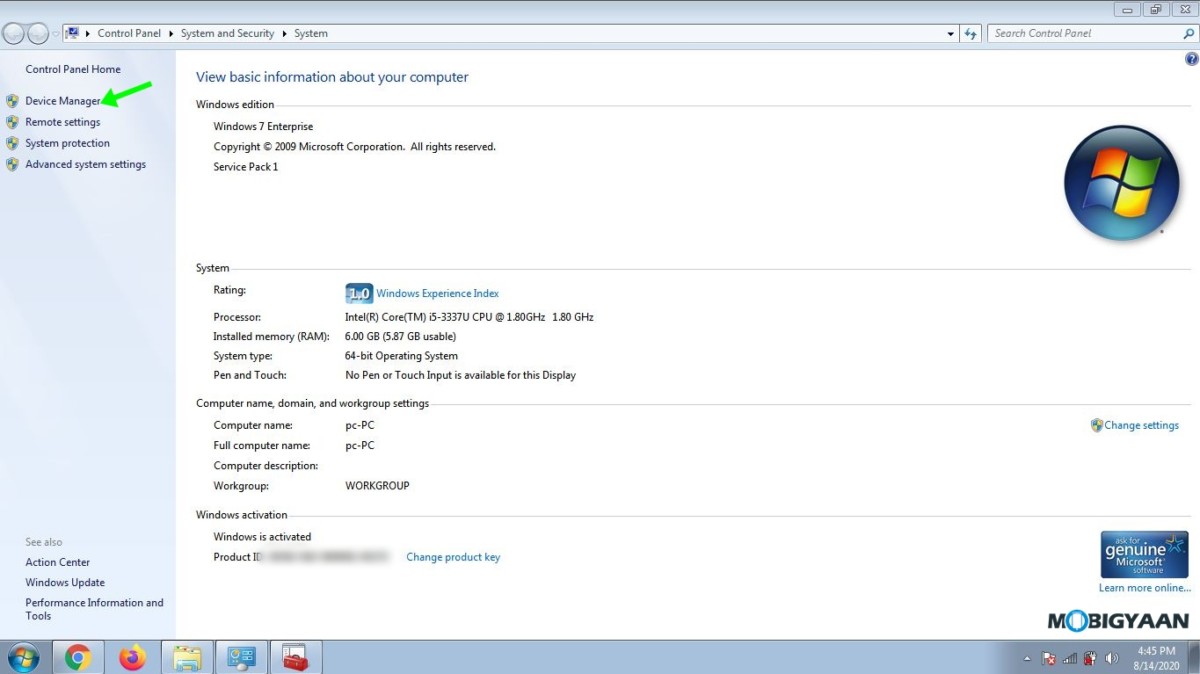Refresh the System page

(x=970, y=33)
